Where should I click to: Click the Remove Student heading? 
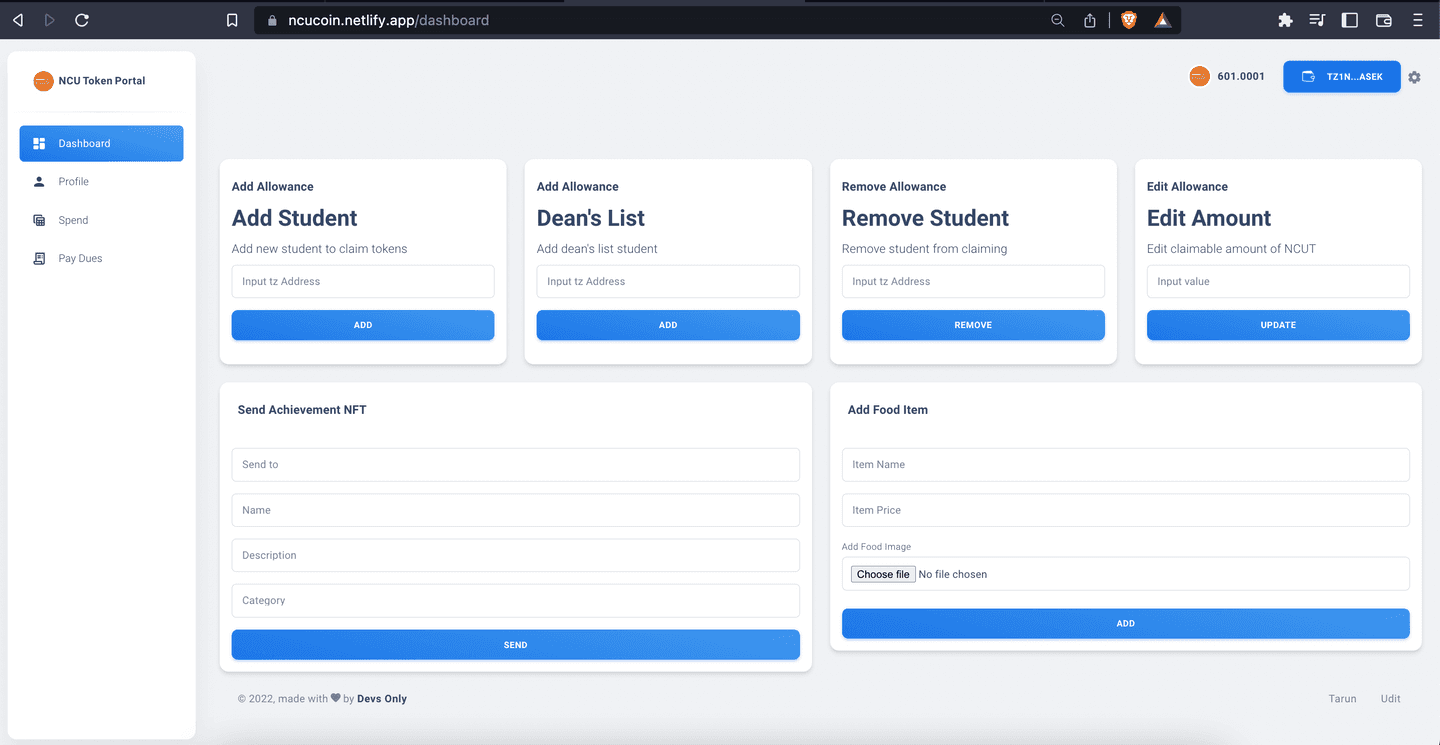click(925, 218)
